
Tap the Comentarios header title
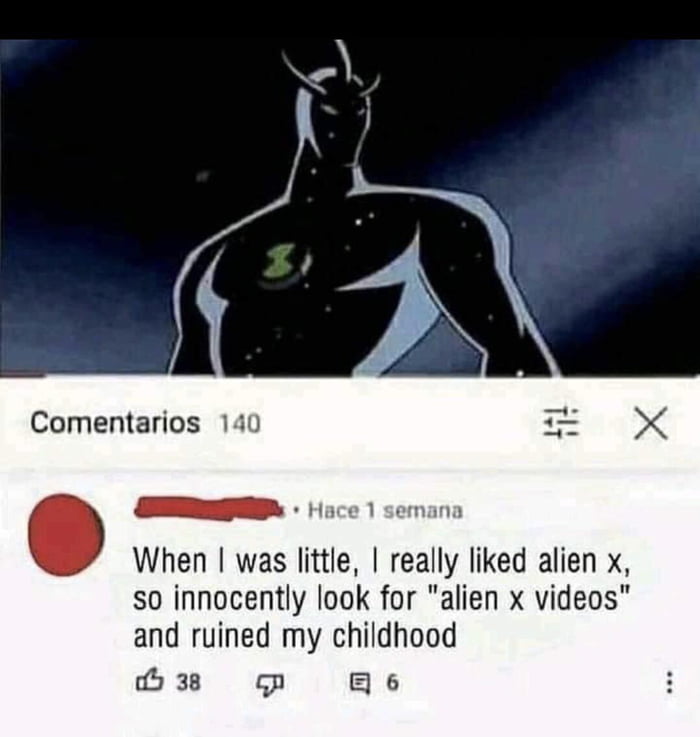pyautogui.click(x=115, y=423)
